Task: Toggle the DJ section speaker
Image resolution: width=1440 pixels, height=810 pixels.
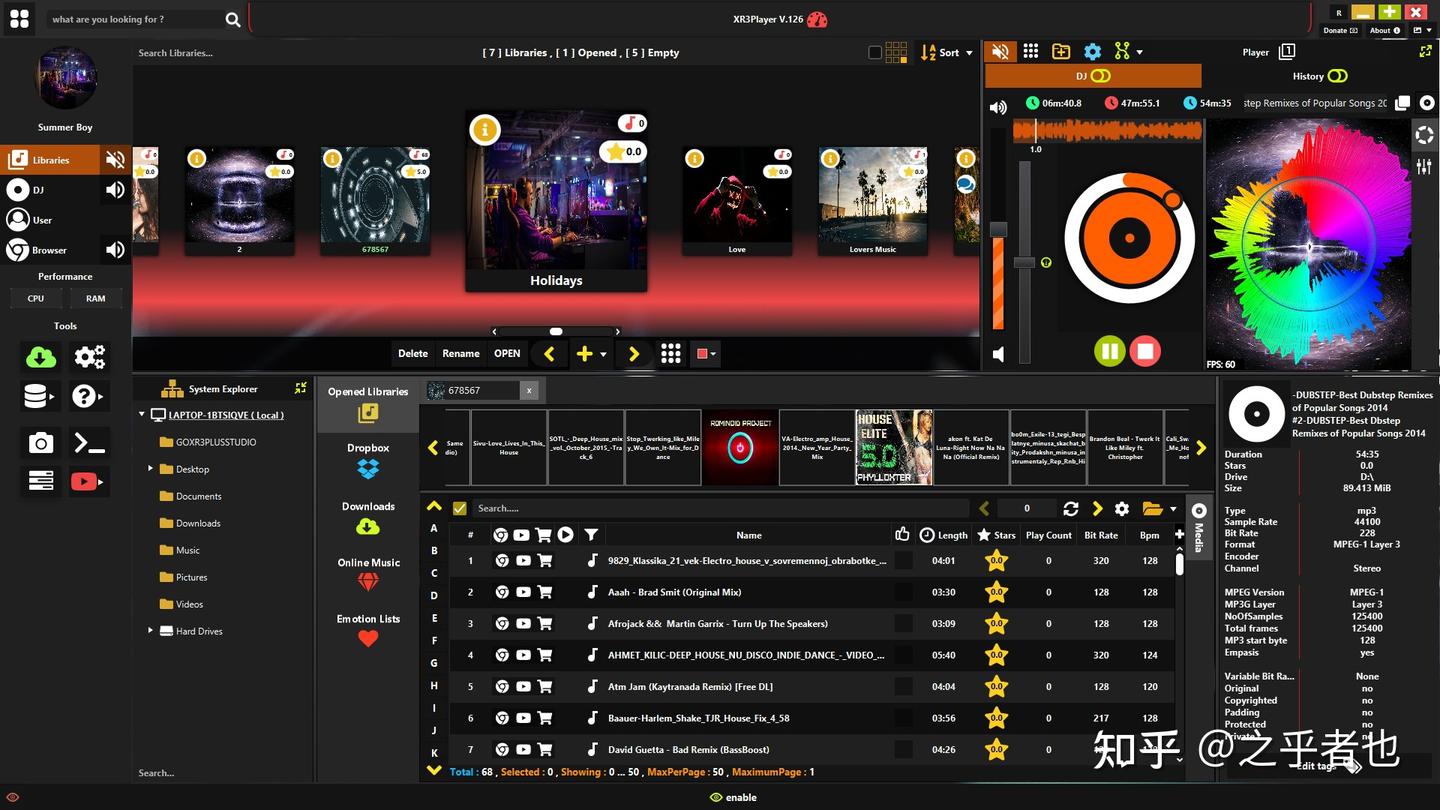Action: pos(116,190)
